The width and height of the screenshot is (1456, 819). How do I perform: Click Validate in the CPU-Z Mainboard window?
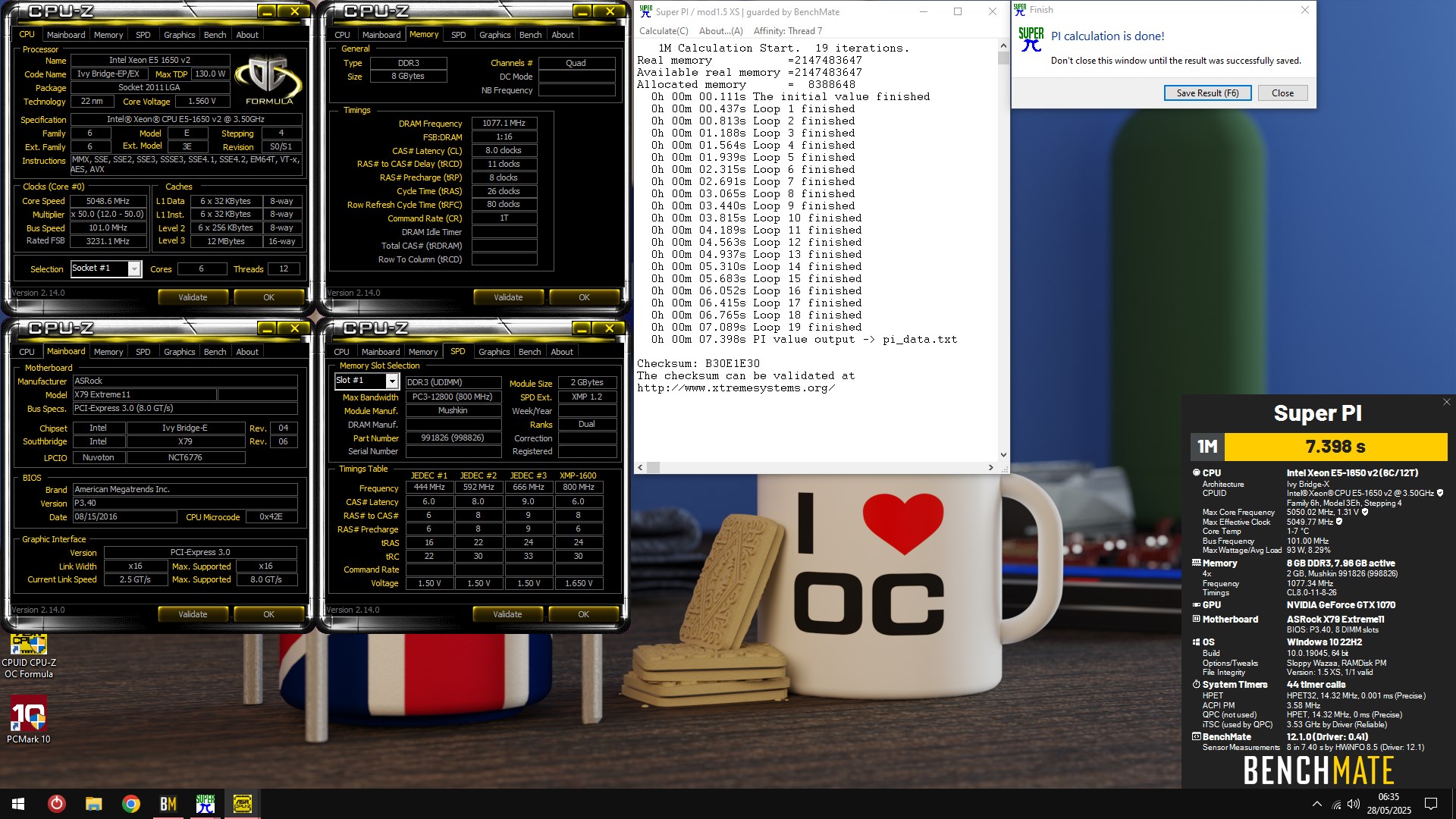click(193, 614)
